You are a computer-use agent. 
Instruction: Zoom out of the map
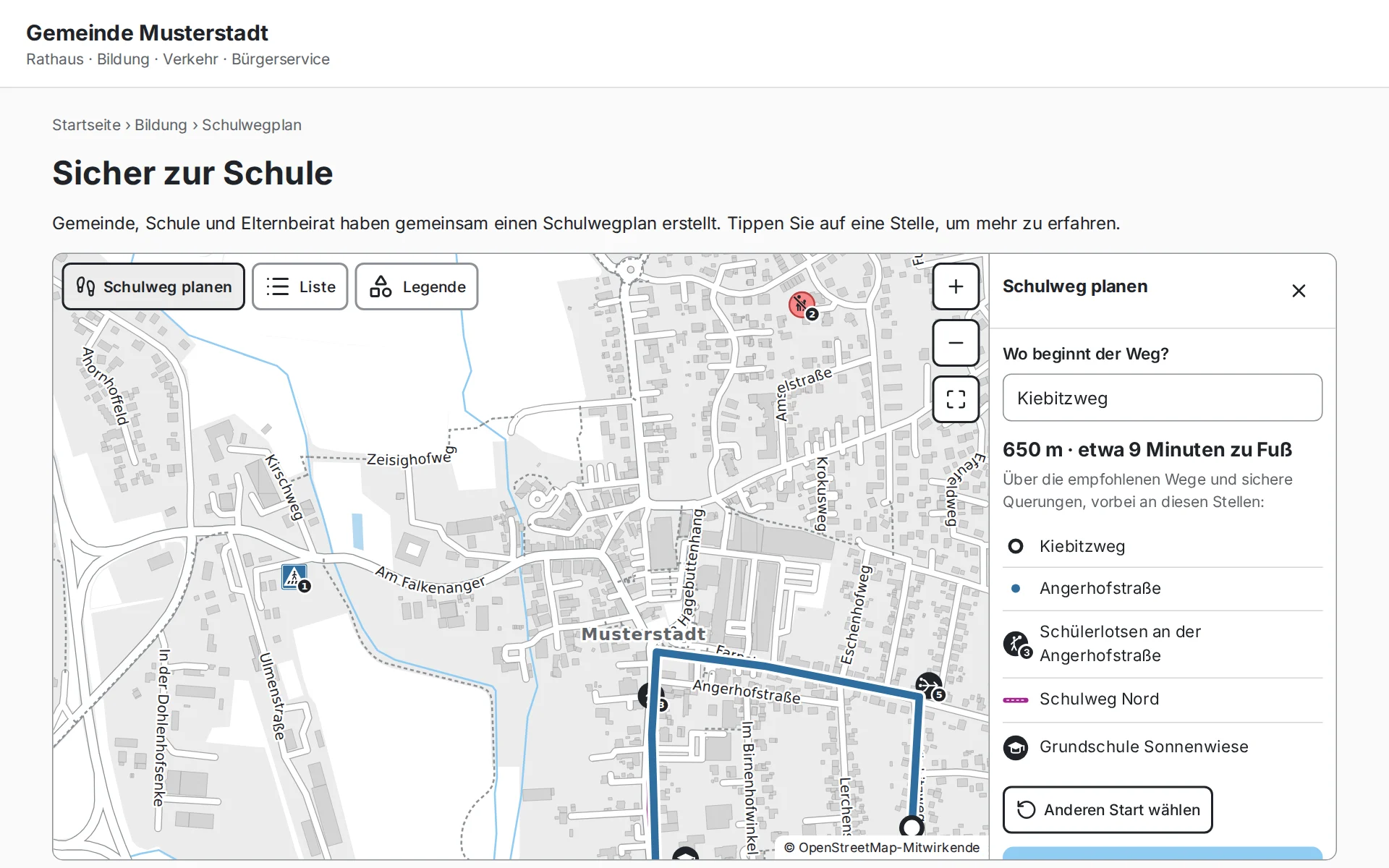[956, 343]
